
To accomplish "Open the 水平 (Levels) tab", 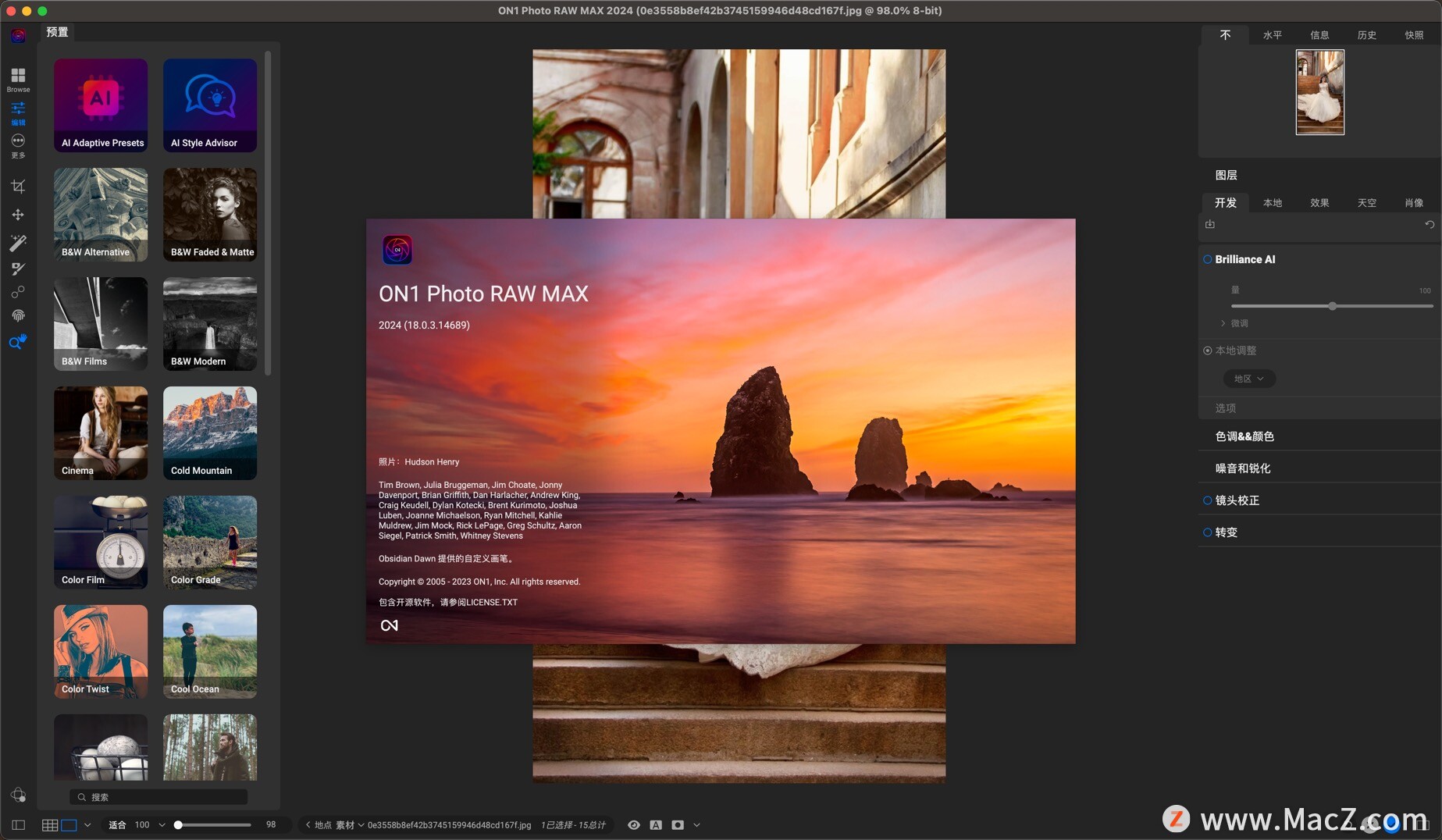I will point(1273,35).
